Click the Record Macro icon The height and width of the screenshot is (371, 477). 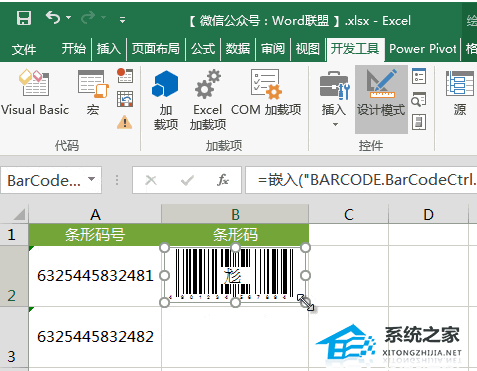tap(125, 75)
